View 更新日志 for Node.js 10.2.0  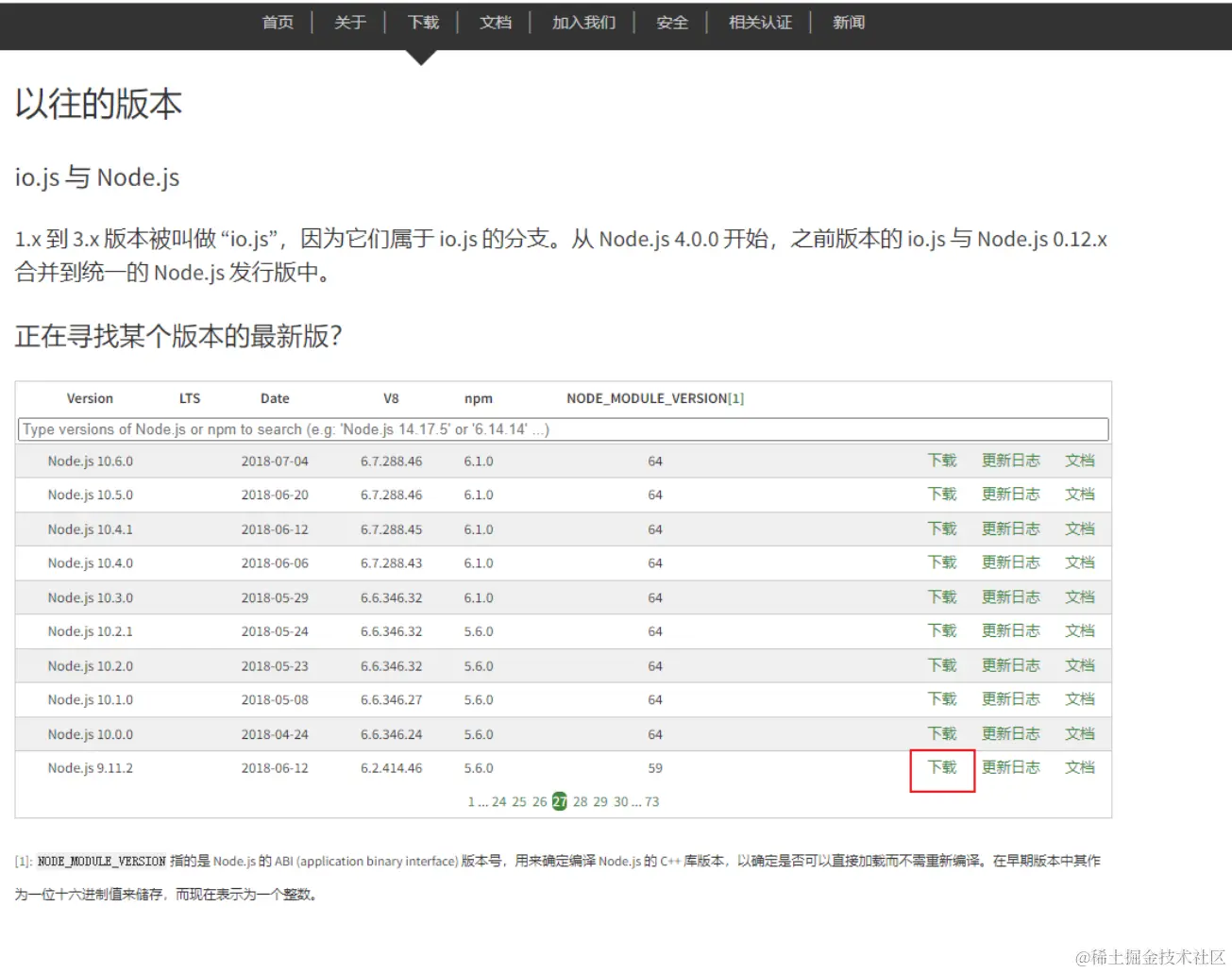(1010, 665)
